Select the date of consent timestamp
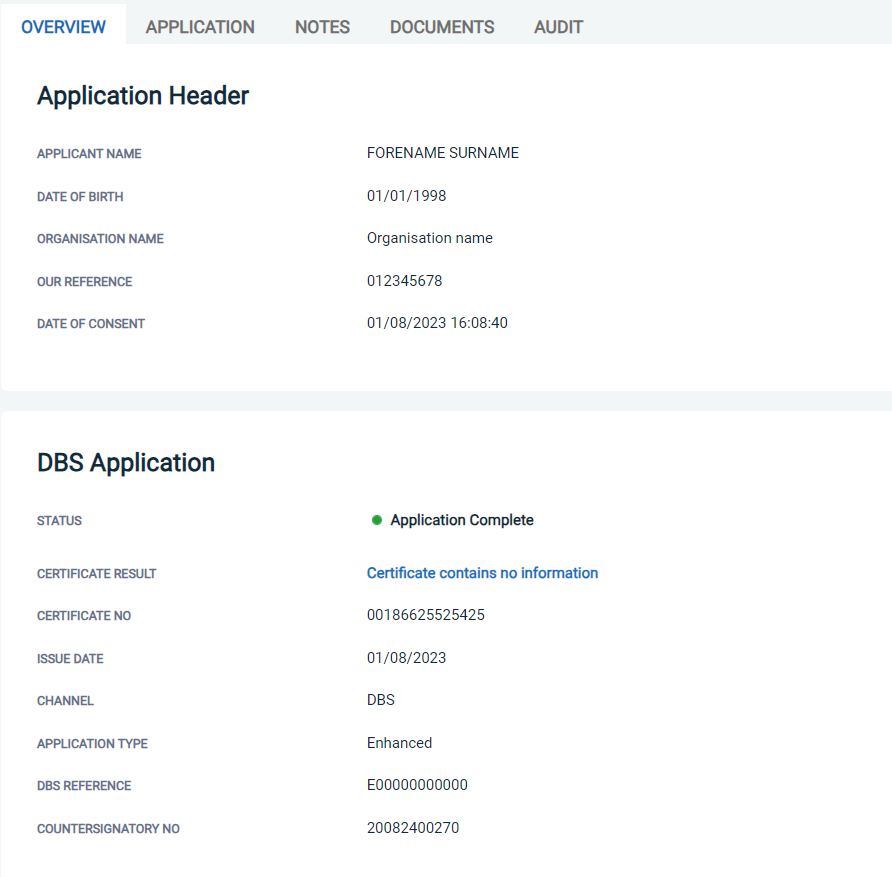This screenshot has width=892, height=877. point(437,323)
